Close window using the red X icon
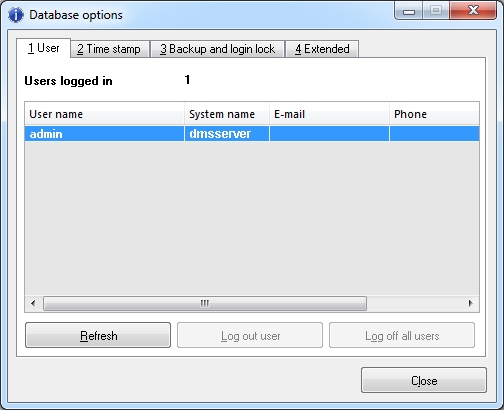This screenshot has width=504, height=410. (x=473, y=11)
